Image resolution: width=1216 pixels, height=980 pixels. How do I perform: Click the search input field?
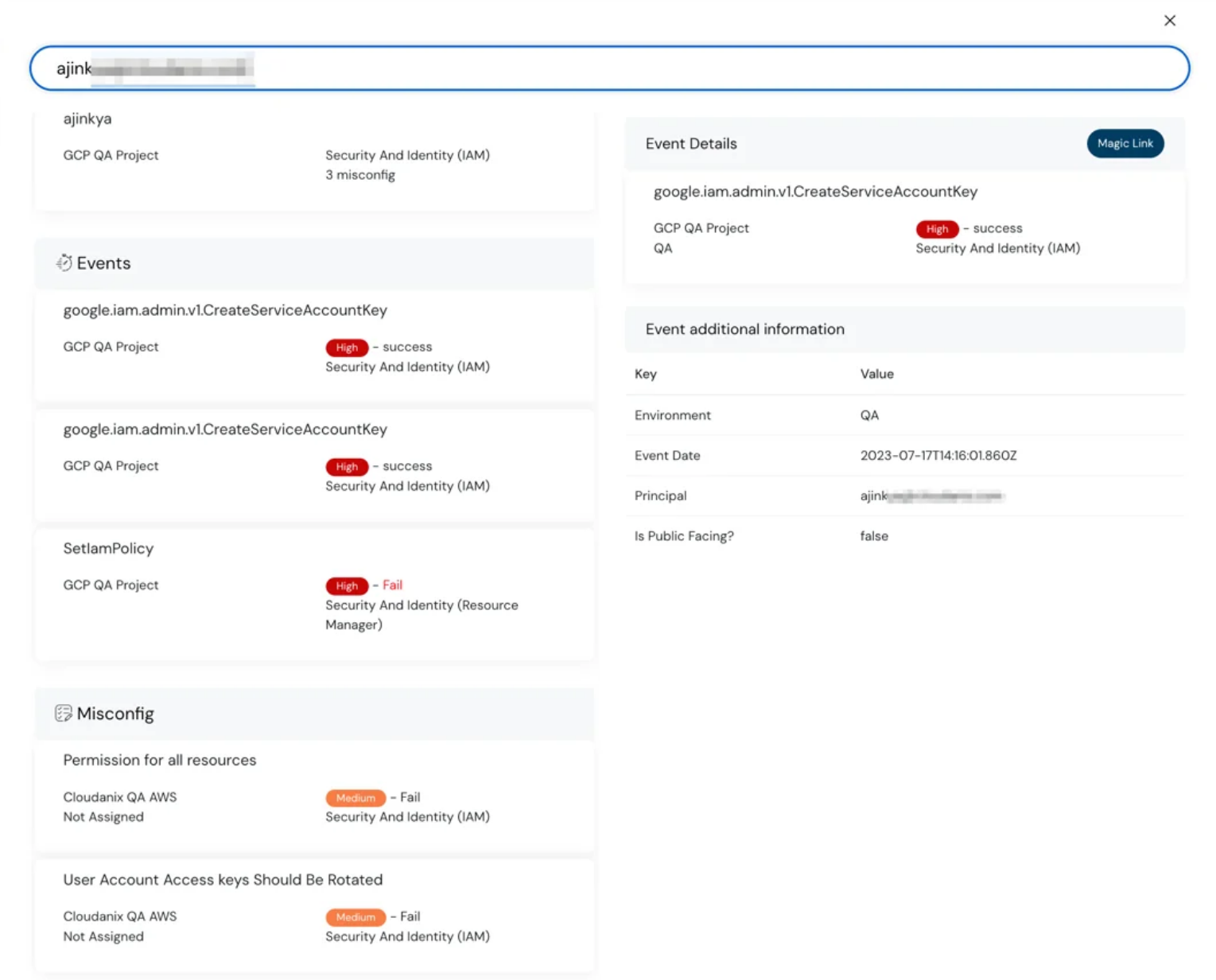click(609, 68)
